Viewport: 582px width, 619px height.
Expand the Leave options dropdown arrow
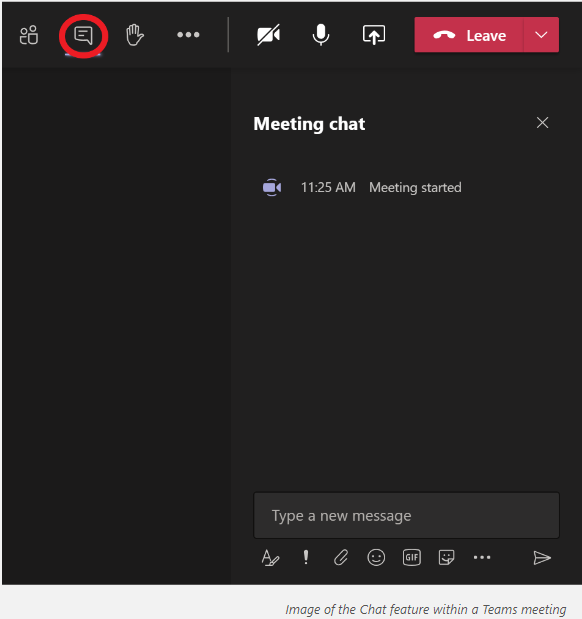(x=541, y=35)
